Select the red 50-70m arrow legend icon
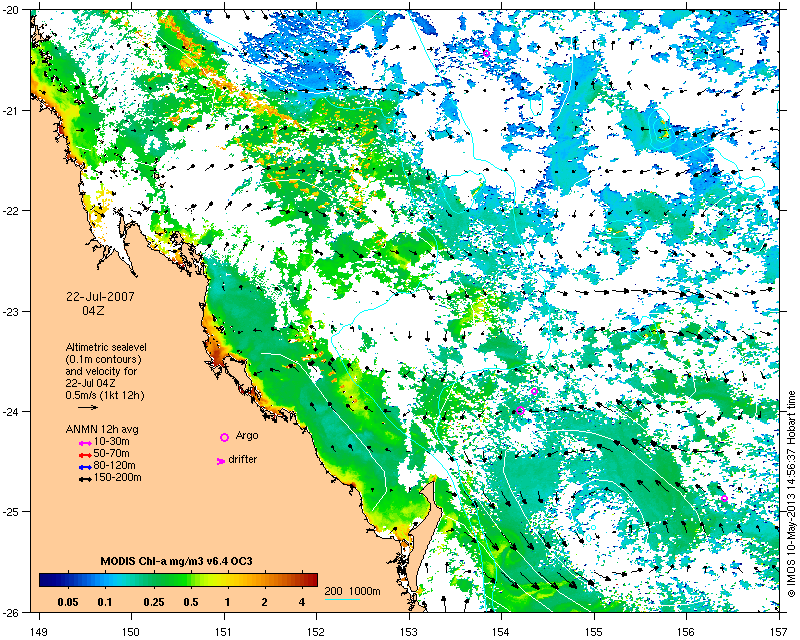800x640 pixels. pyautogui.click(x=85, y=455)
